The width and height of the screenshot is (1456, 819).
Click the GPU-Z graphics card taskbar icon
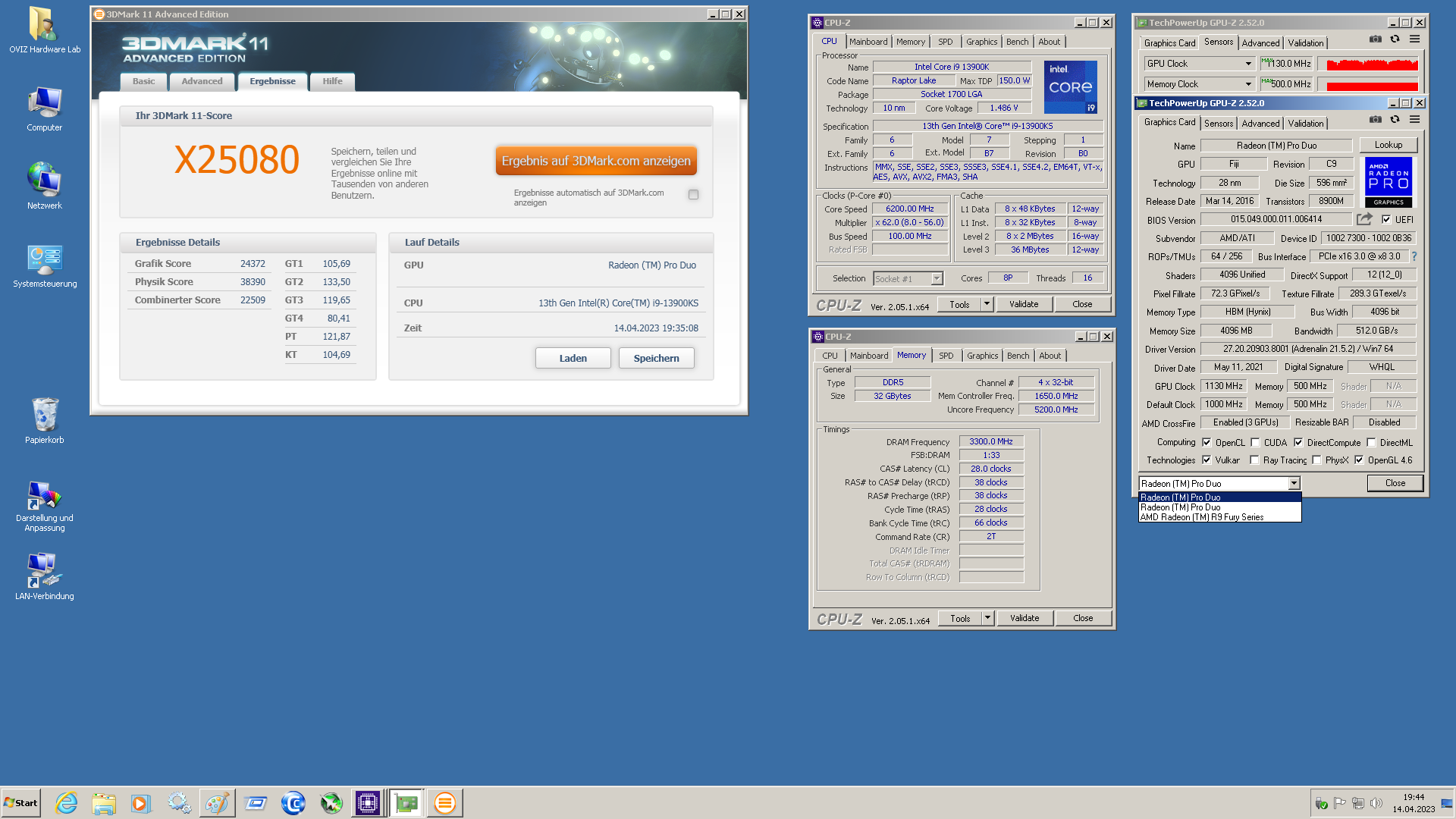click(406, 803)
